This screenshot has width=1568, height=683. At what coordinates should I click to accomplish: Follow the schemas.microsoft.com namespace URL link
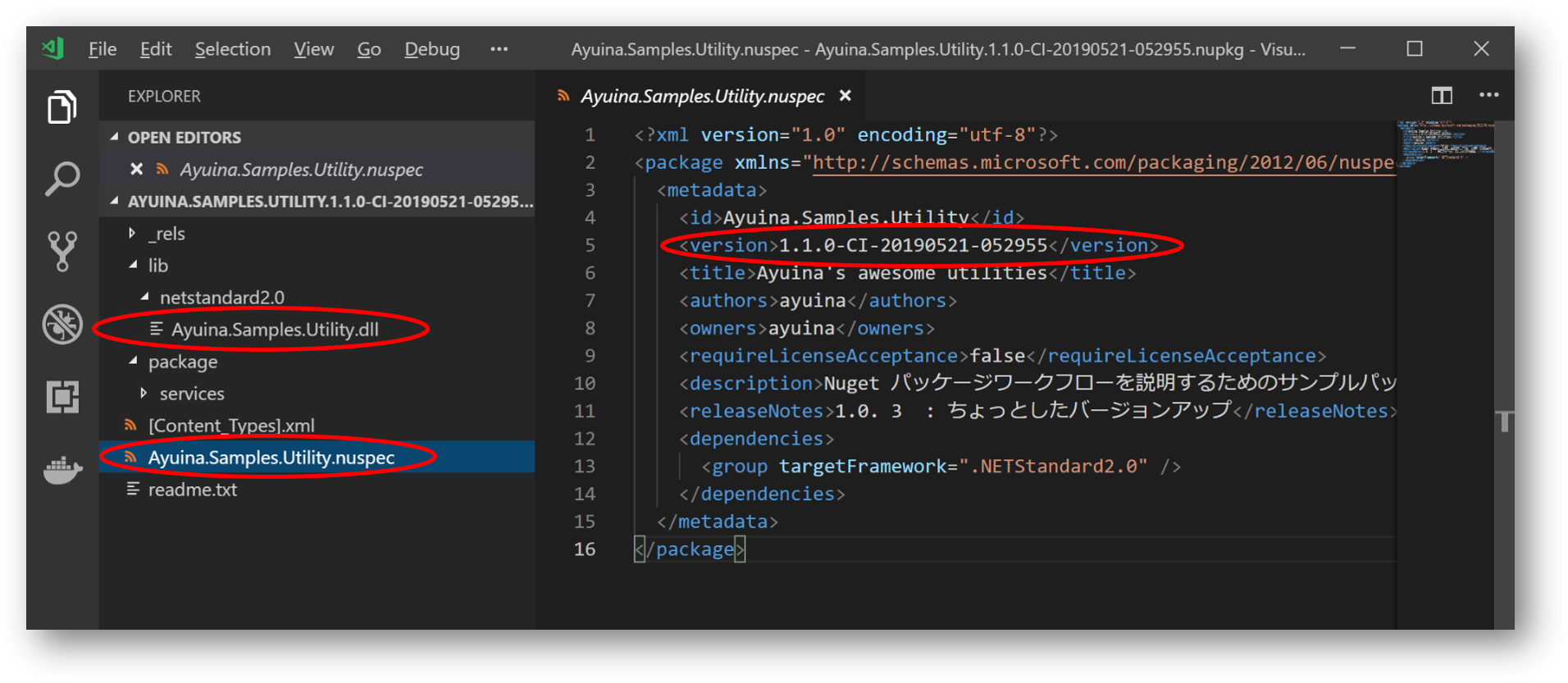click(1103, 162)
